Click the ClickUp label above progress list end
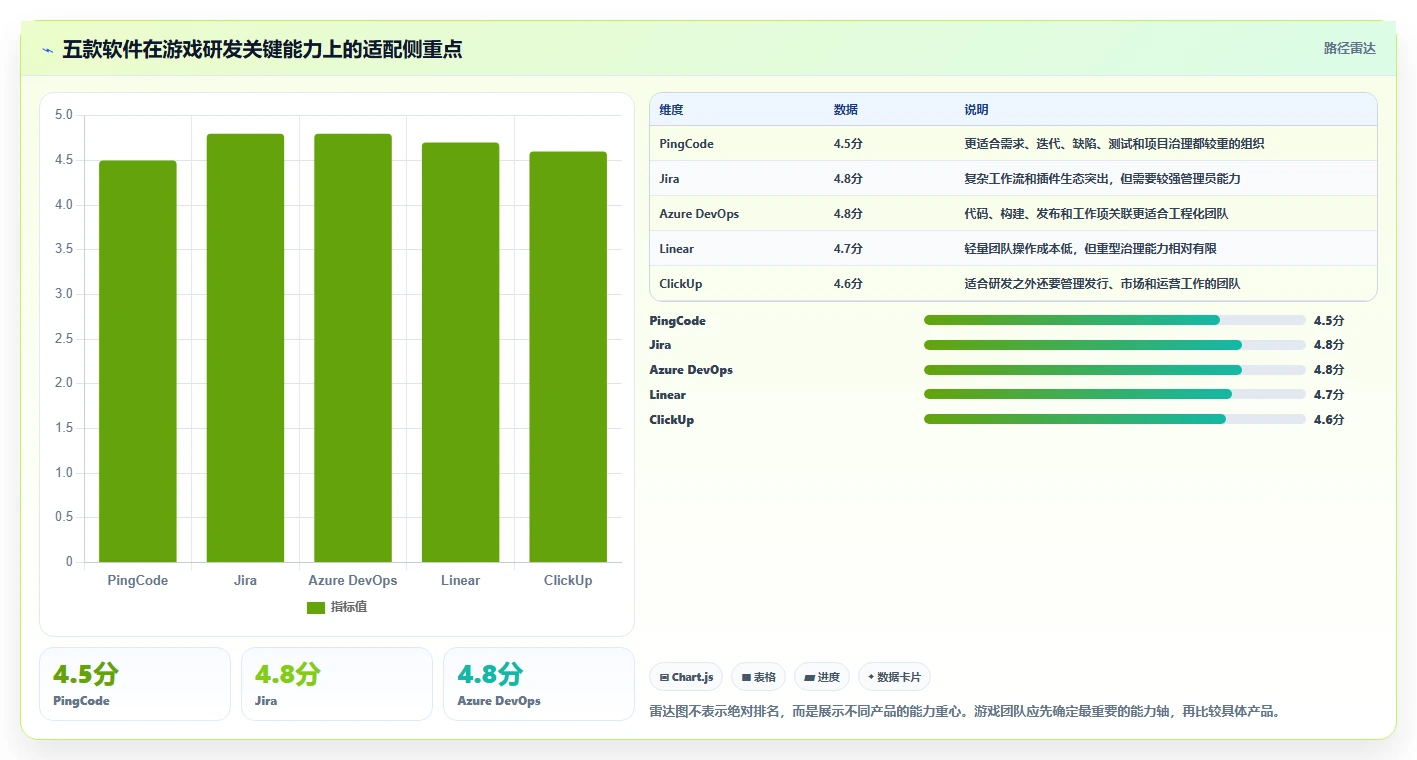The height and width of the screenshot is (760, 1417). coord(672,420)
